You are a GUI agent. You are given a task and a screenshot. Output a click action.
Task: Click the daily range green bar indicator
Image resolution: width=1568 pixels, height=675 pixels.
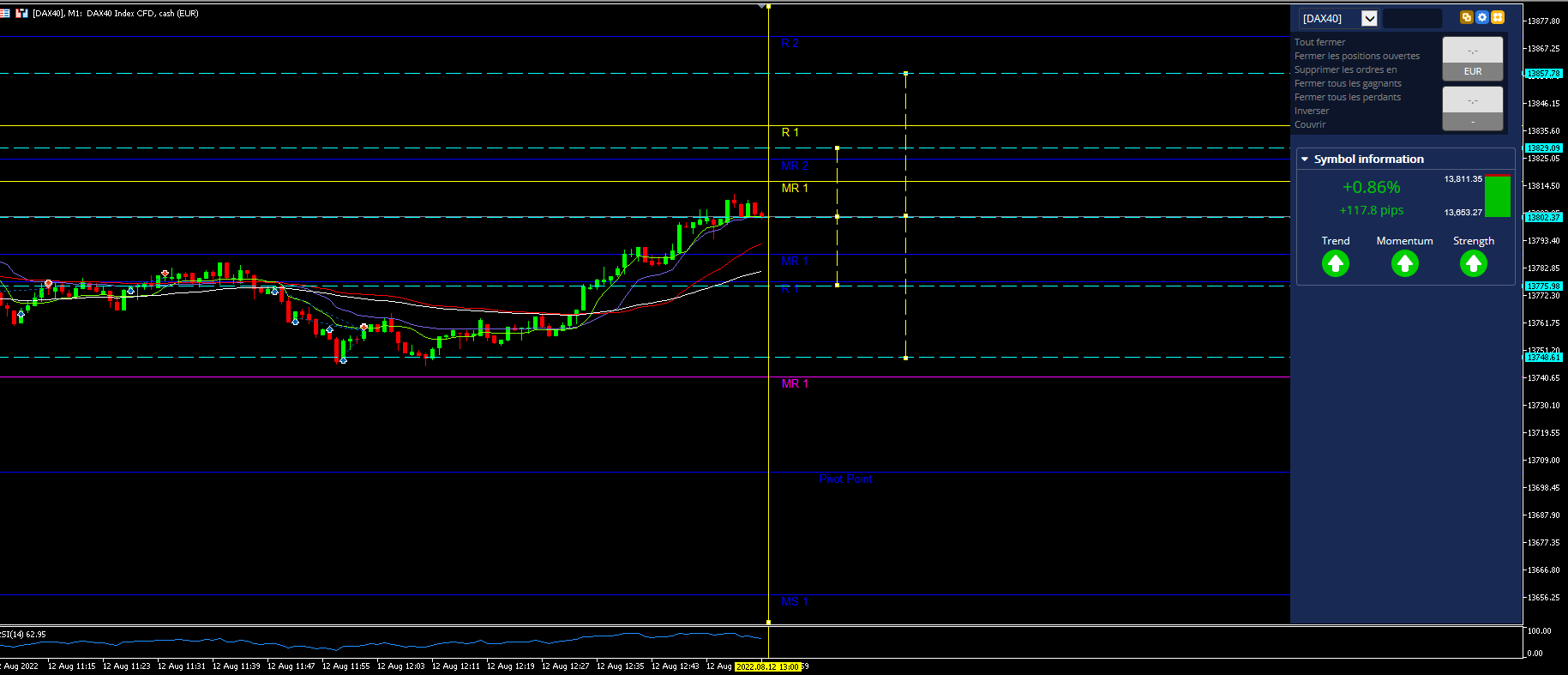point(1497,196)
